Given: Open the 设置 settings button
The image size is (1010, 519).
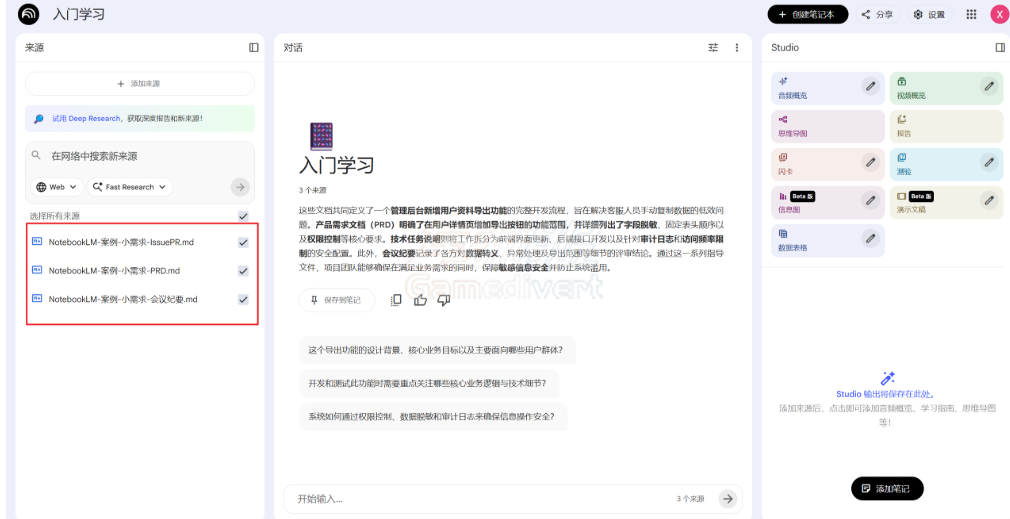Looking at the screenshot, I should click(x=929, y=14).
